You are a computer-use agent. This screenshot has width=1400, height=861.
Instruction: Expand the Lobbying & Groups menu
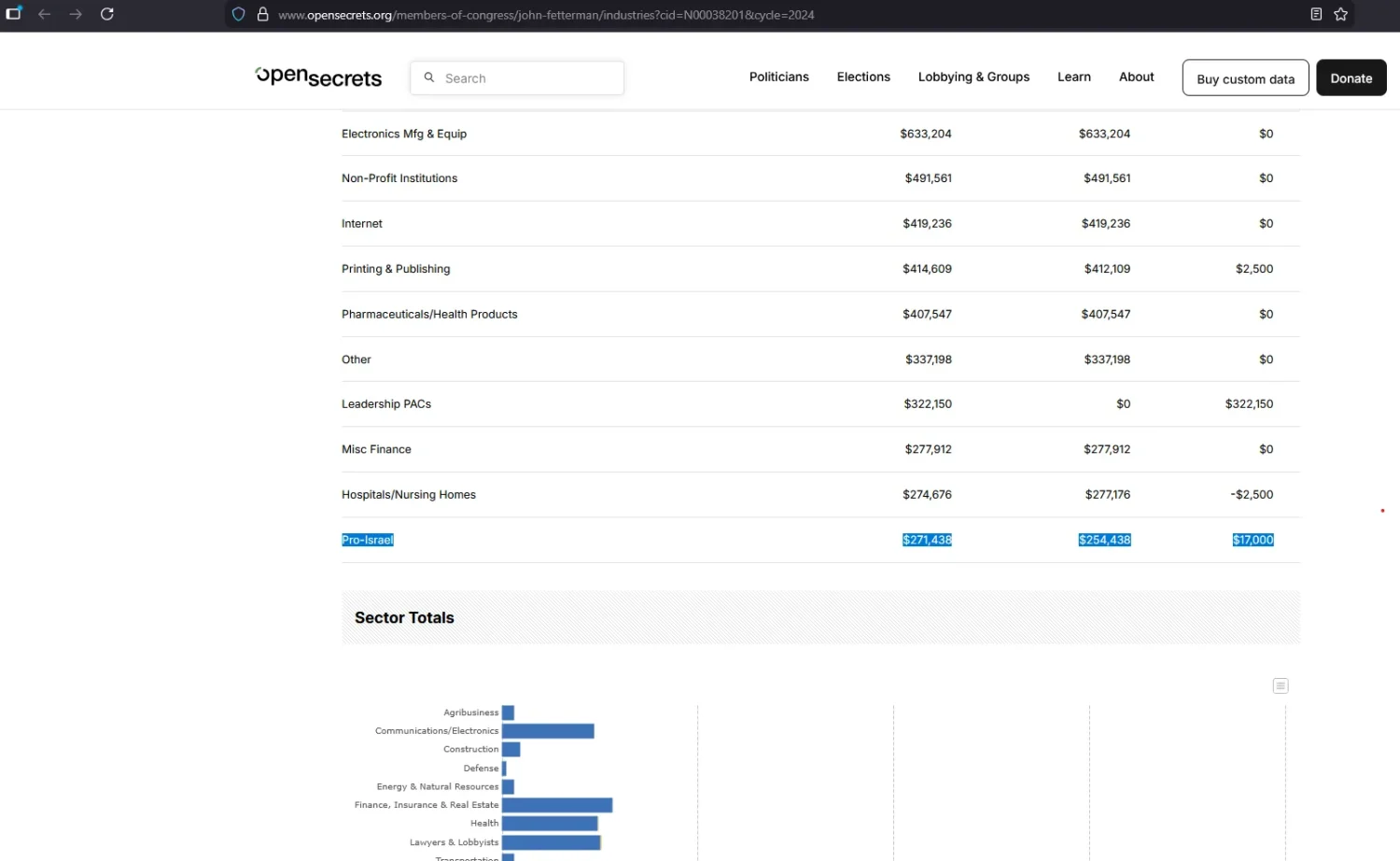pyautogui.click(x=973, y=77)
